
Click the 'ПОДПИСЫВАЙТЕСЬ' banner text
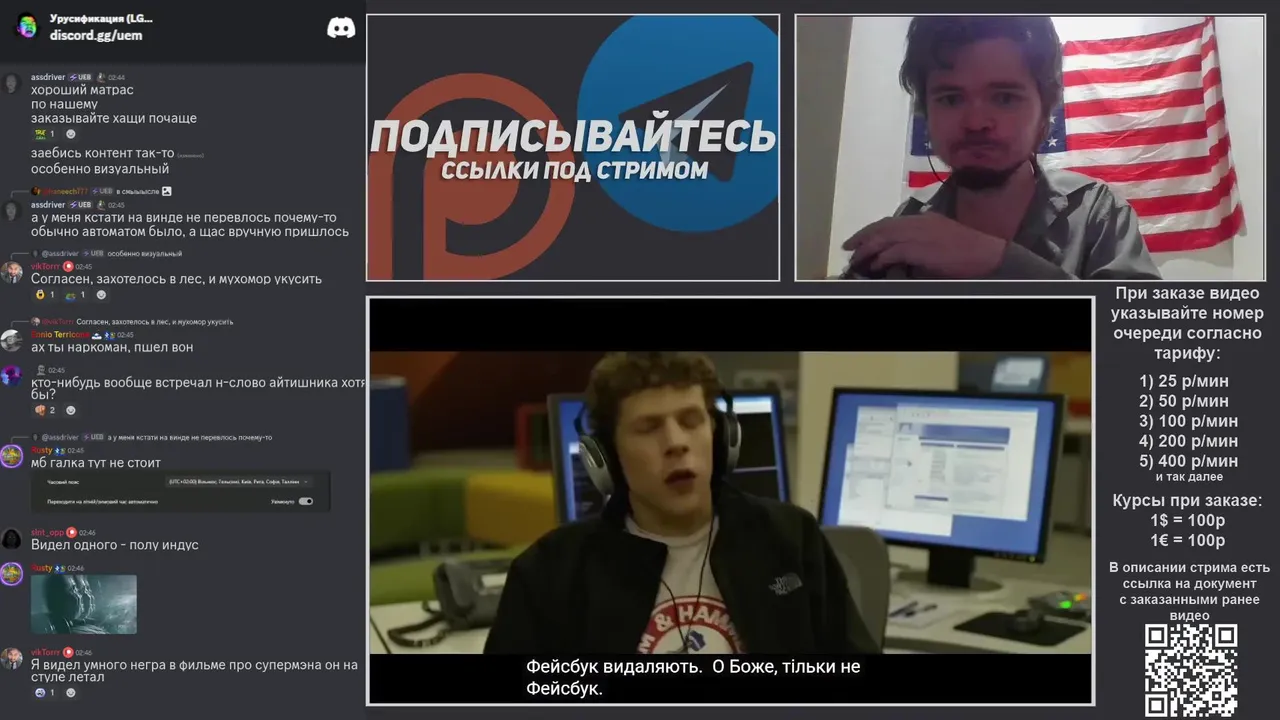click(x=573, y=136)
